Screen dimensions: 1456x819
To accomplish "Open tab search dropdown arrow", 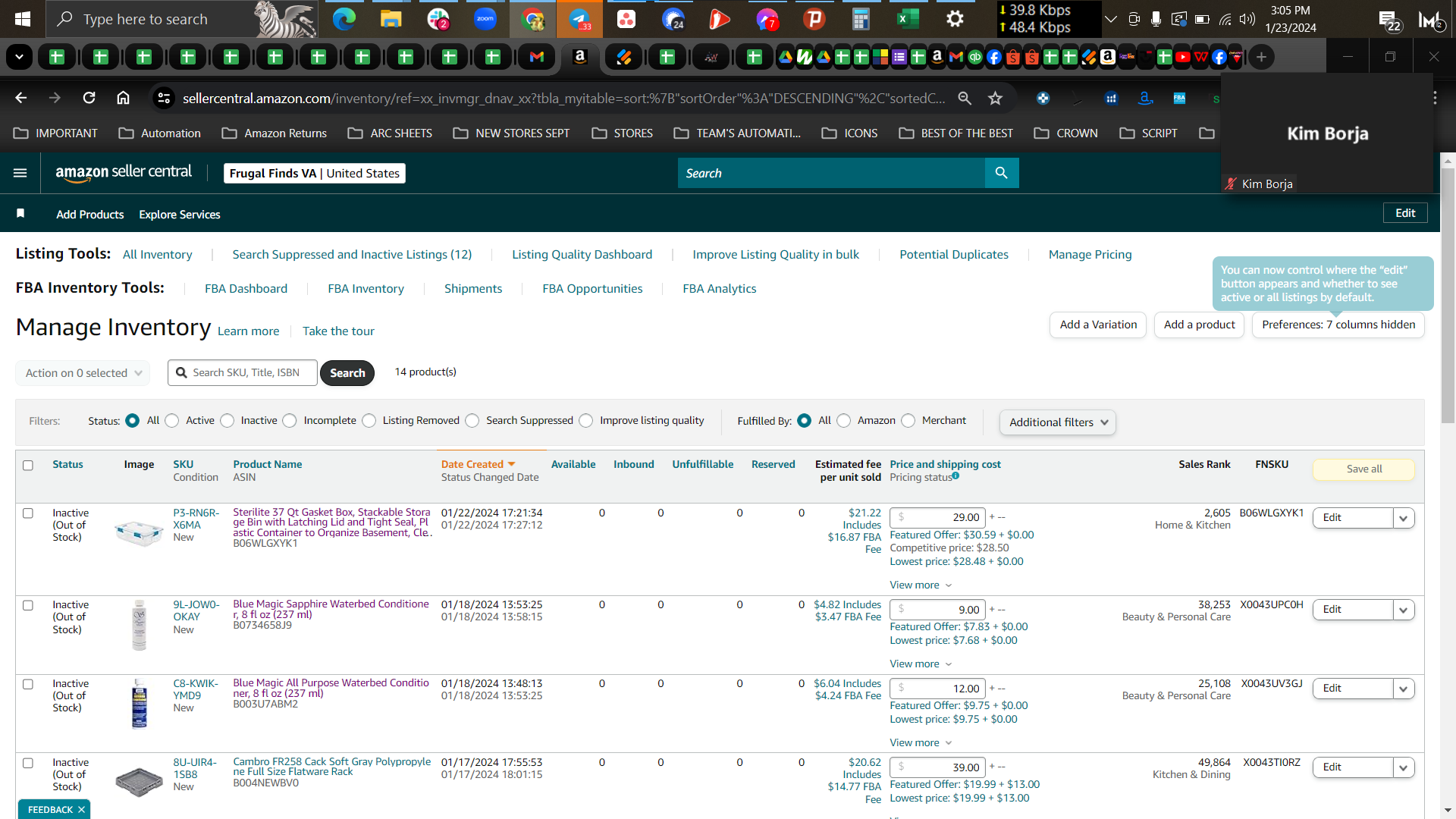I will coord(19,57).
